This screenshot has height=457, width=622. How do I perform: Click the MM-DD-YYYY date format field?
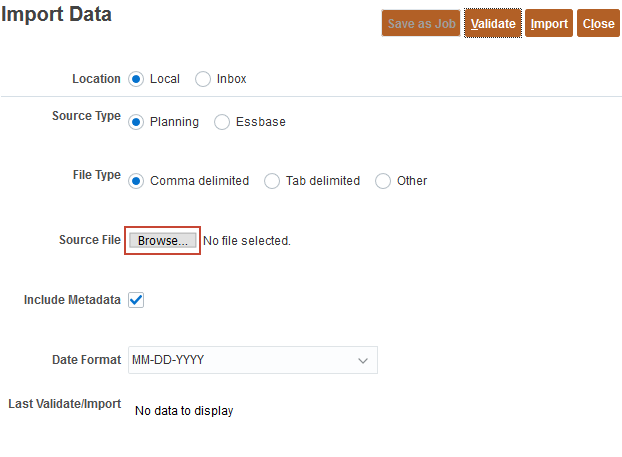tap(240, 360)
